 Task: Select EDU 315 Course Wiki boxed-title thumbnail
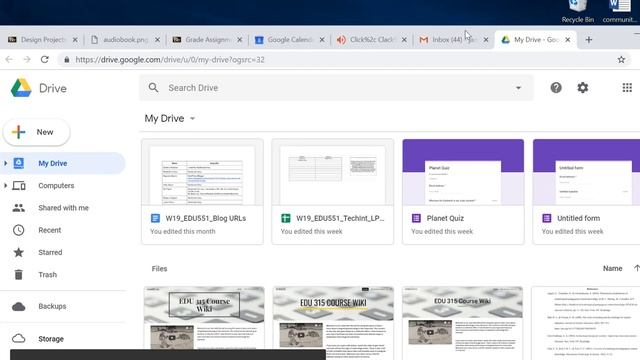[204, 318]
